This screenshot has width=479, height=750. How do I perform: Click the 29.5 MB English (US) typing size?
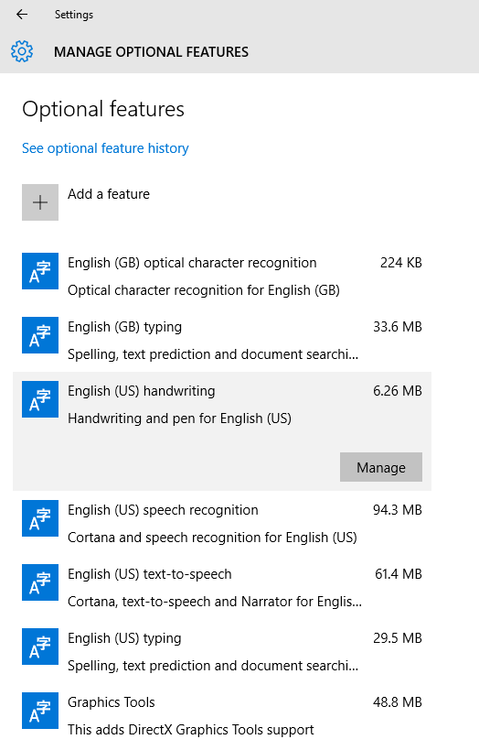pos(398,638)
